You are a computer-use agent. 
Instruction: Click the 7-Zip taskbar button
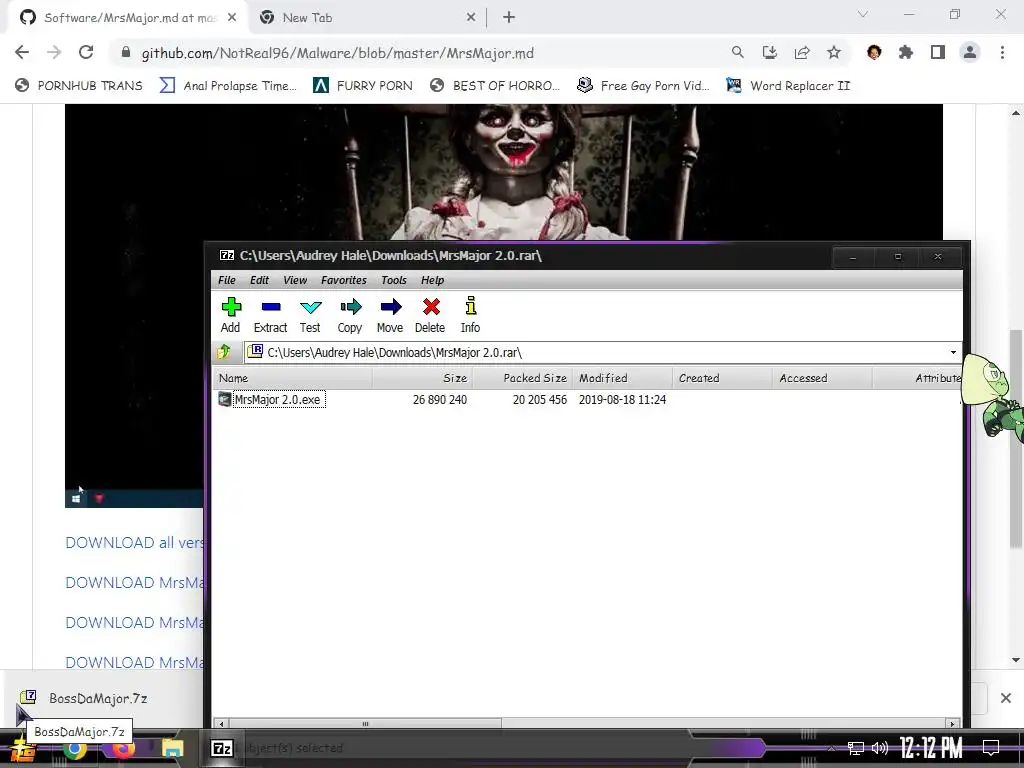pos(221,748)
